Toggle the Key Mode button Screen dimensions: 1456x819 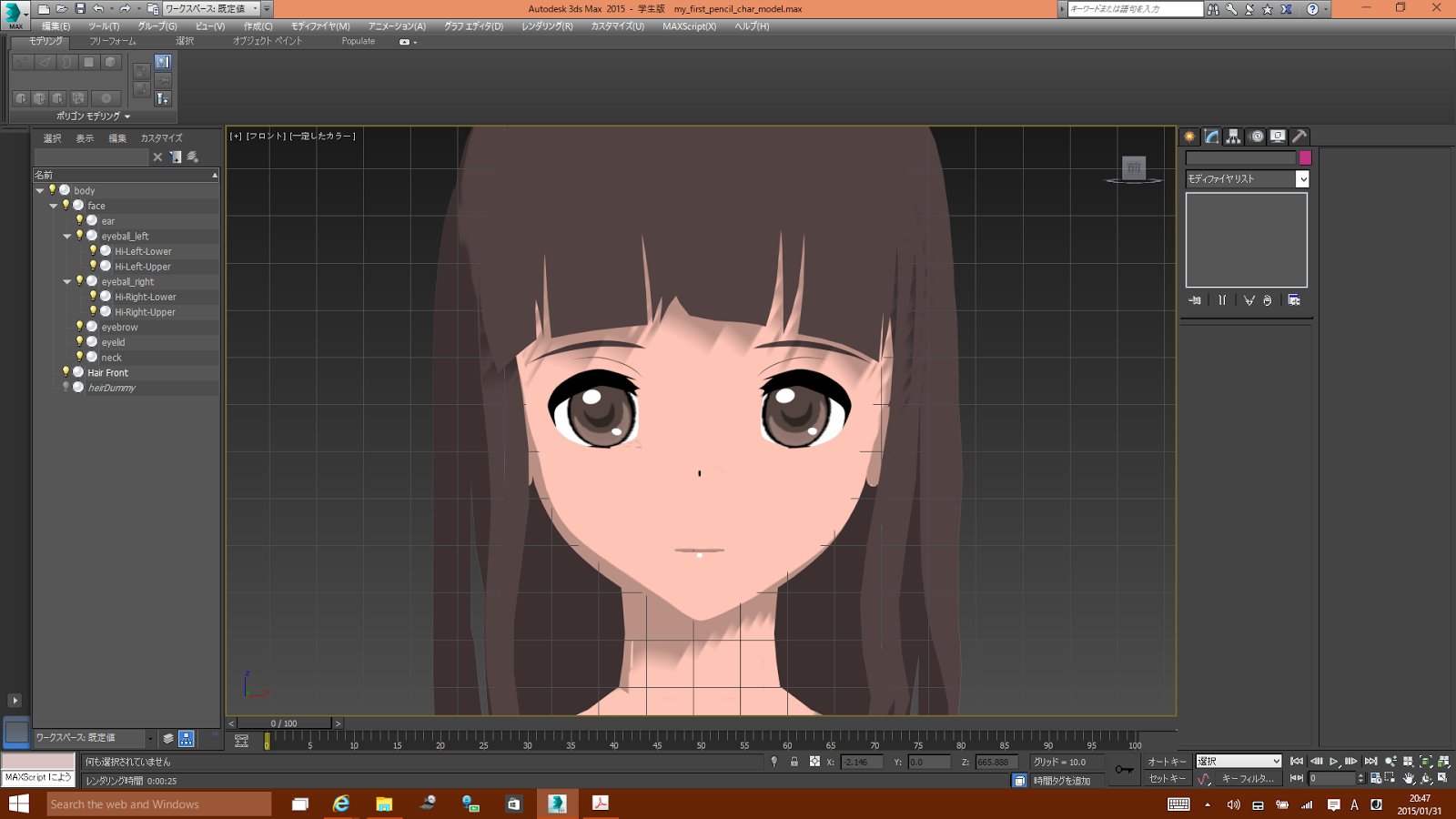pyautogui.click(x=1297, y=779)
